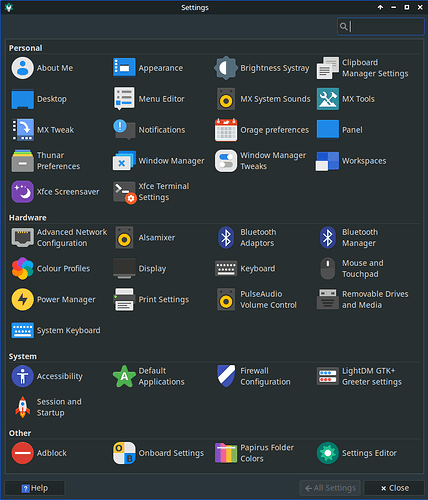Open System Keyboard icon
This screenshot has width=428, height=500.
click(22, 331)
